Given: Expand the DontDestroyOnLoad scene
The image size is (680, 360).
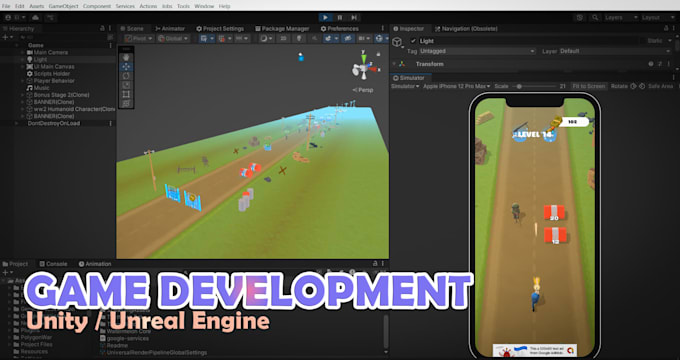Looking at the screenshot, I should point(17,123).
